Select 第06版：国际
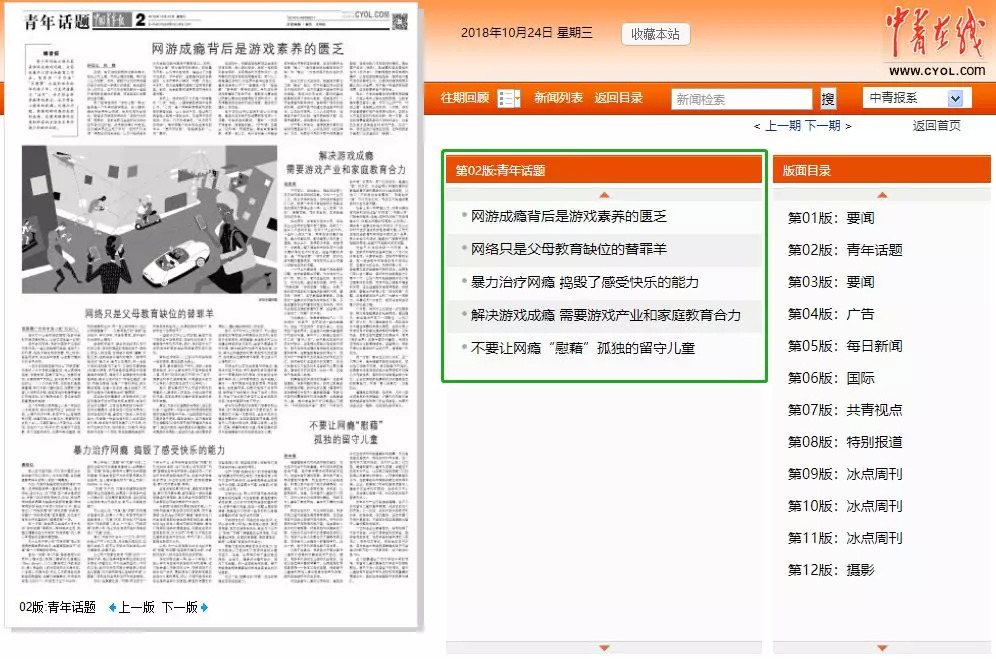Screen dimensions: 996x659 (x=831, y=378)
